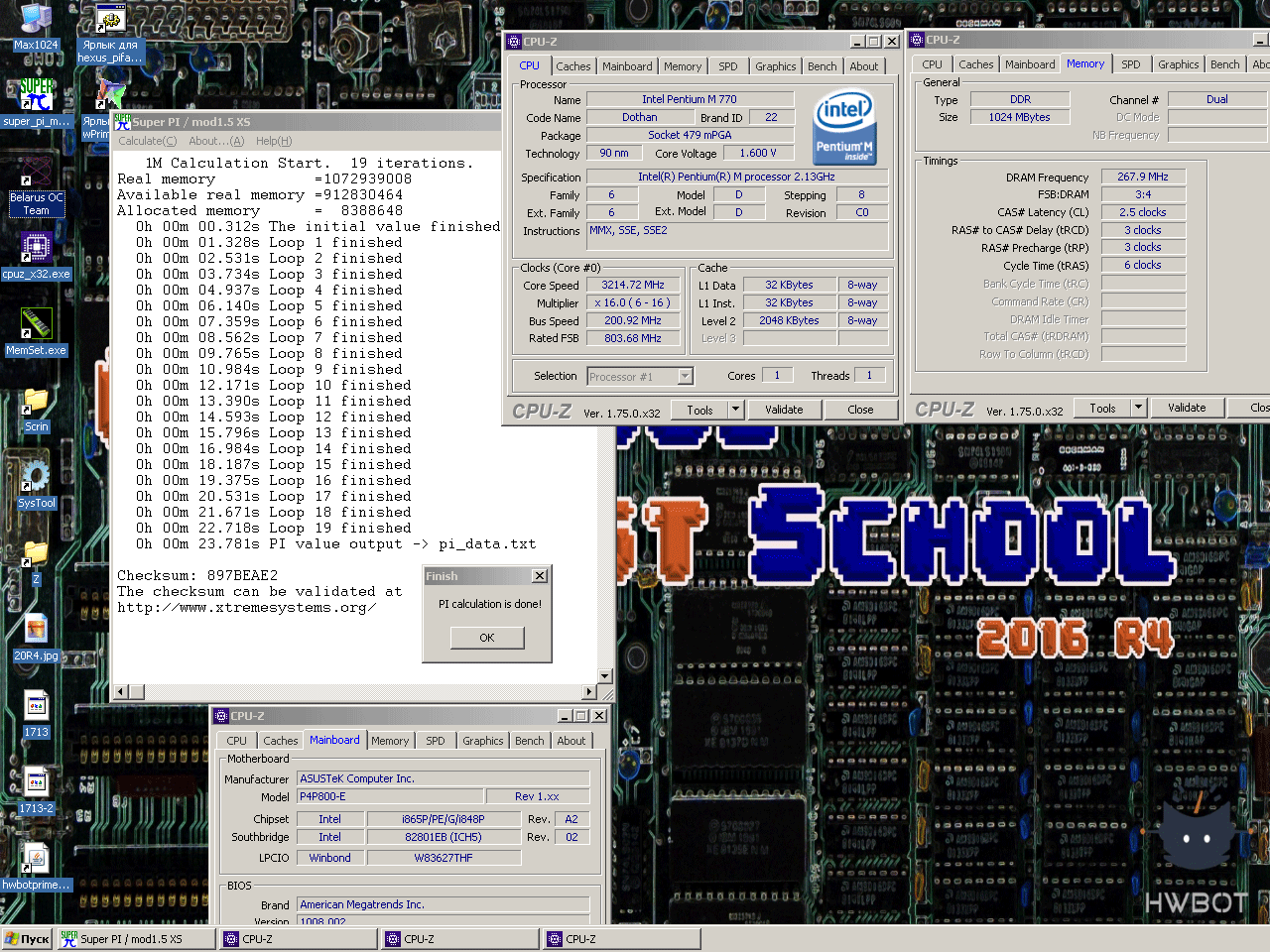Open the hexus_pifa shortcut icon
Viewport: 1270px width, 952px height.
(110, 20)
